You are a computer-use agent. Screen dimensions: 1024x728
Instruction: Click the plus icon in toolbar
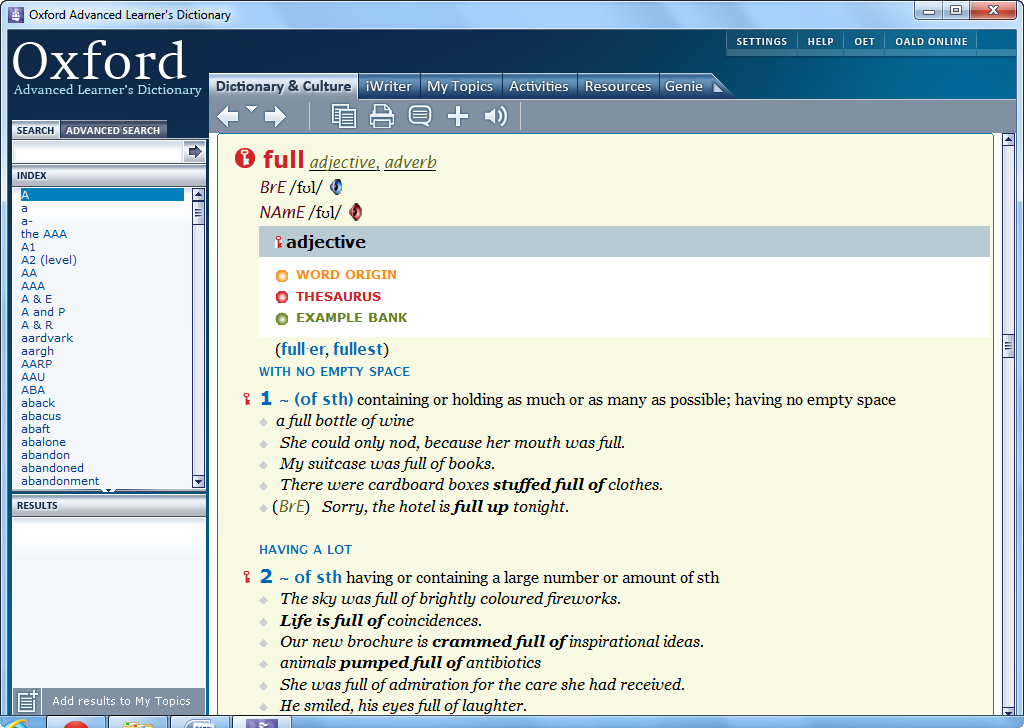coord(458,116)
